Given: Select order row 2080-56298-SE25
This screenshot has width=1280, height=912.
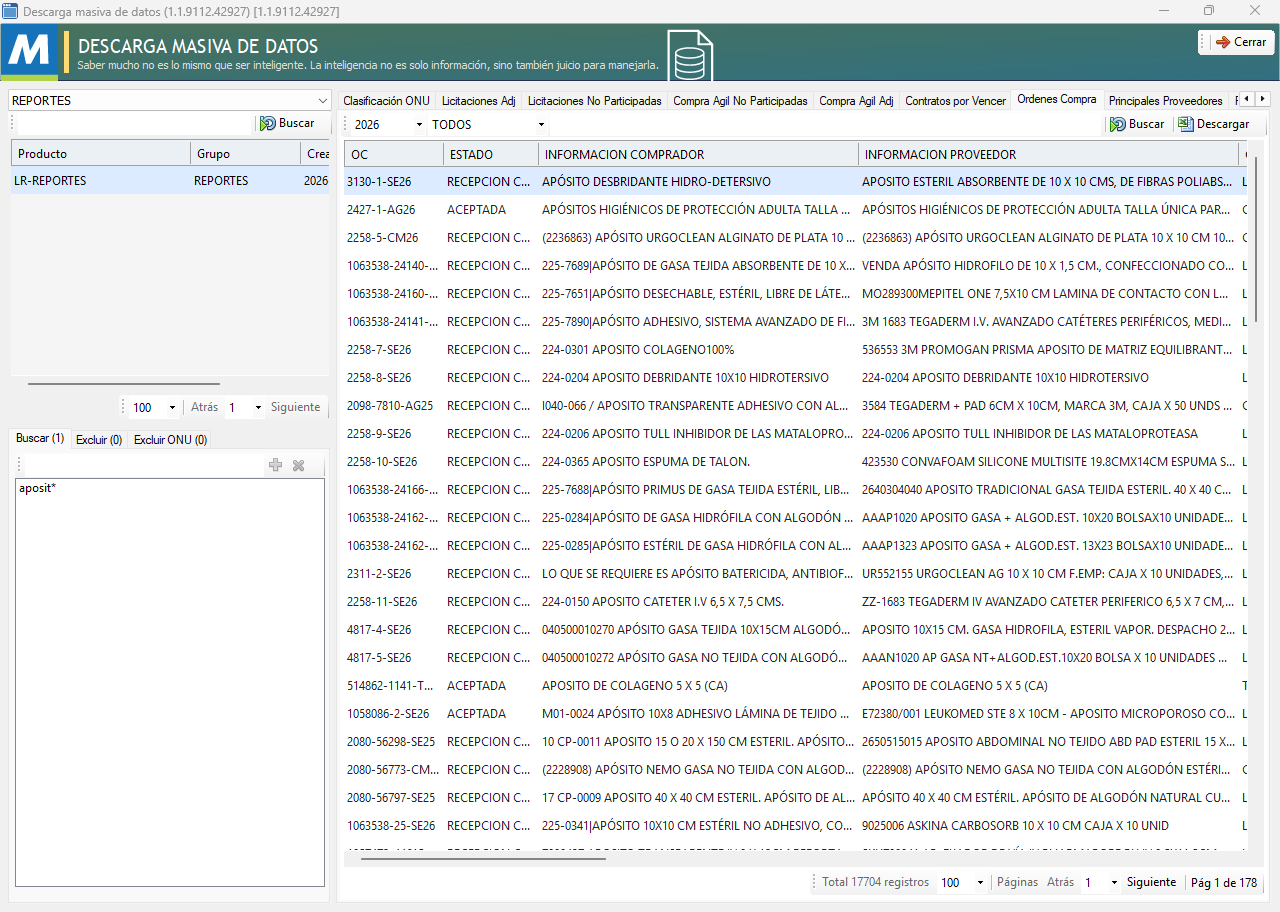Looking at the screenshot, I should coord(795,742).
